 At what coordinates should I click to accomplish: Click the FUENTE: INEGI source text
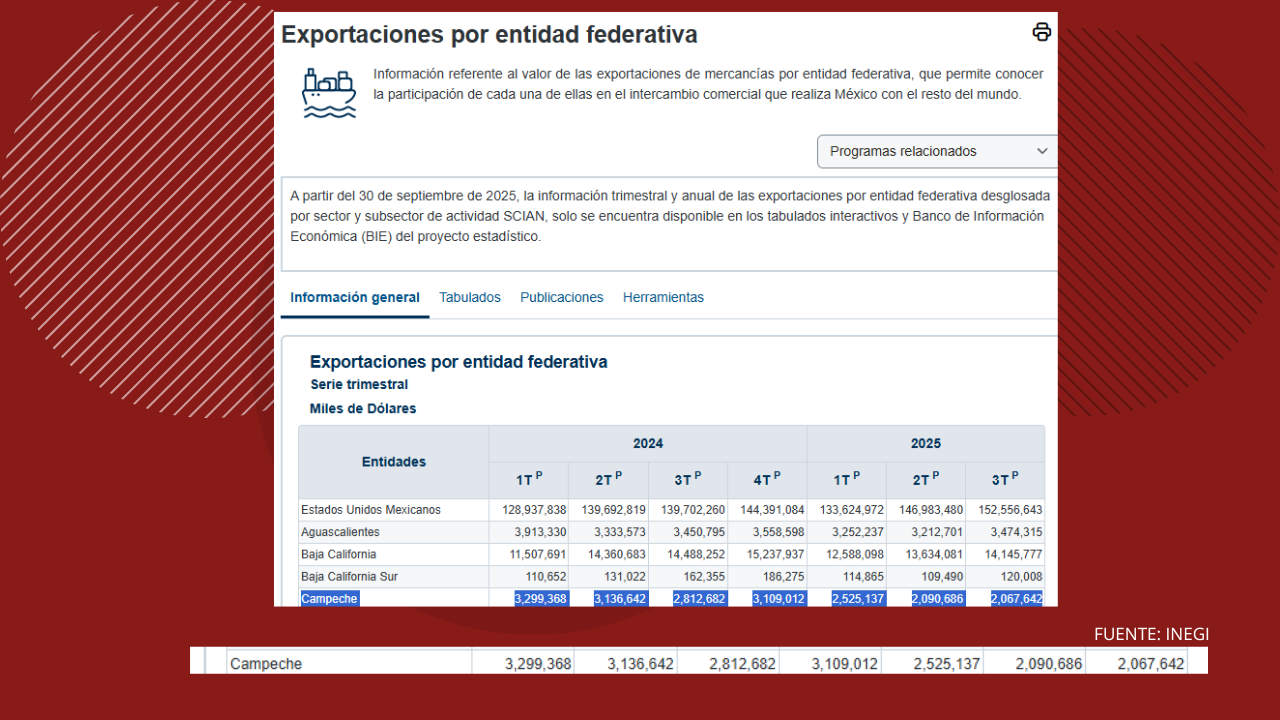click(1151, 634)
